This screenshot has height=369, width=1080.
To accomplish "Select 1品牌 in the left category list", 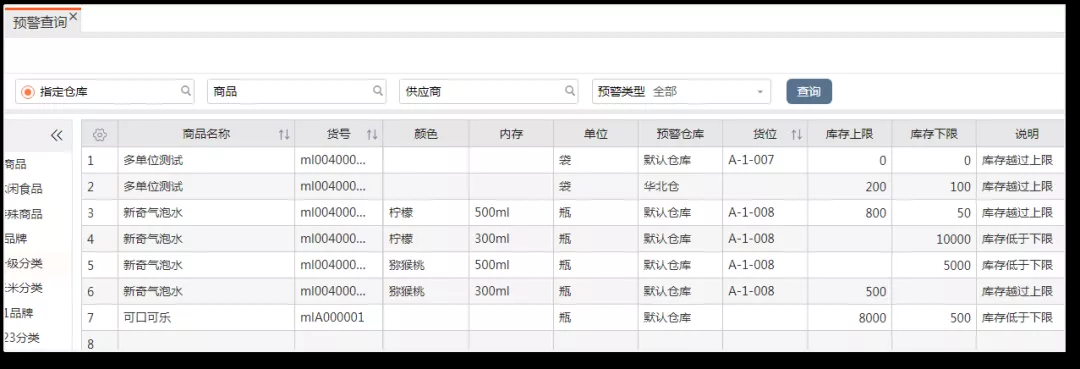I will tap(19, 313).
